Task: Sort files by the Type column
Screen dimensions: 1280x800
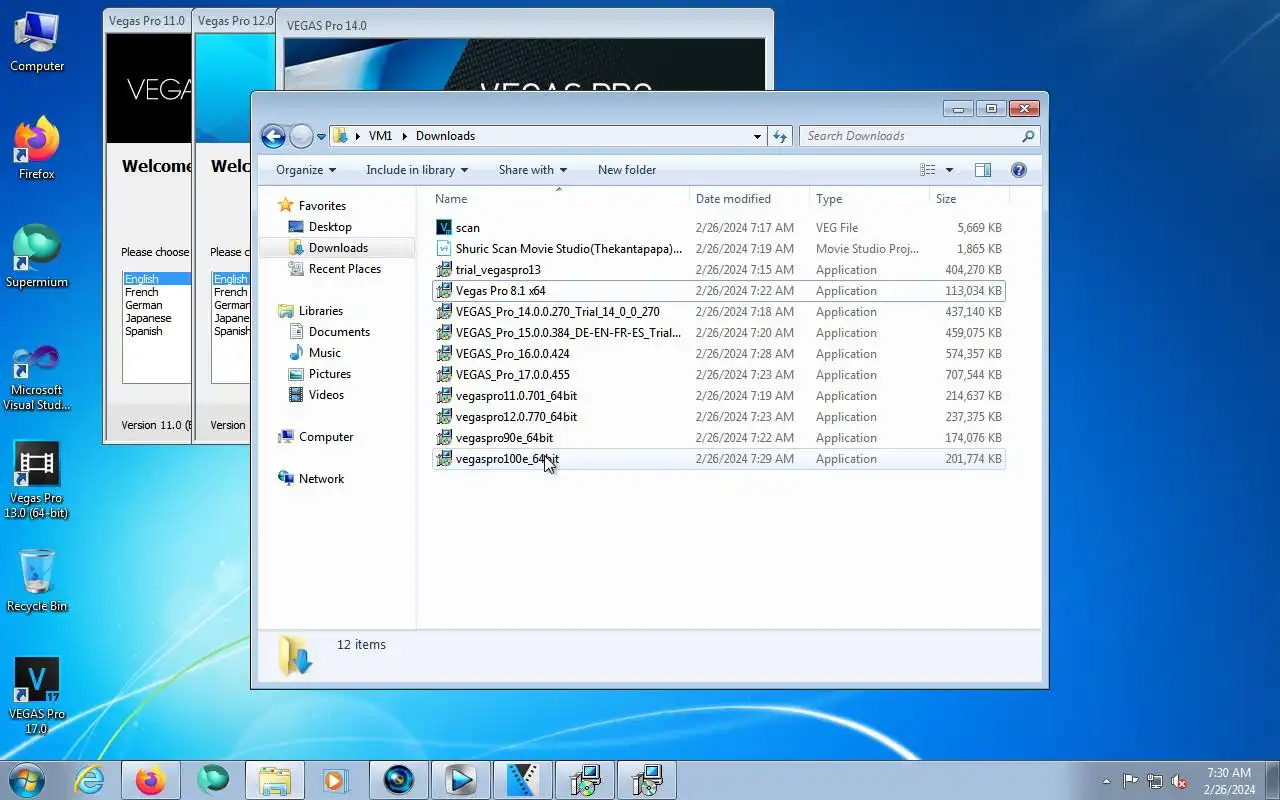Action: 869,199
